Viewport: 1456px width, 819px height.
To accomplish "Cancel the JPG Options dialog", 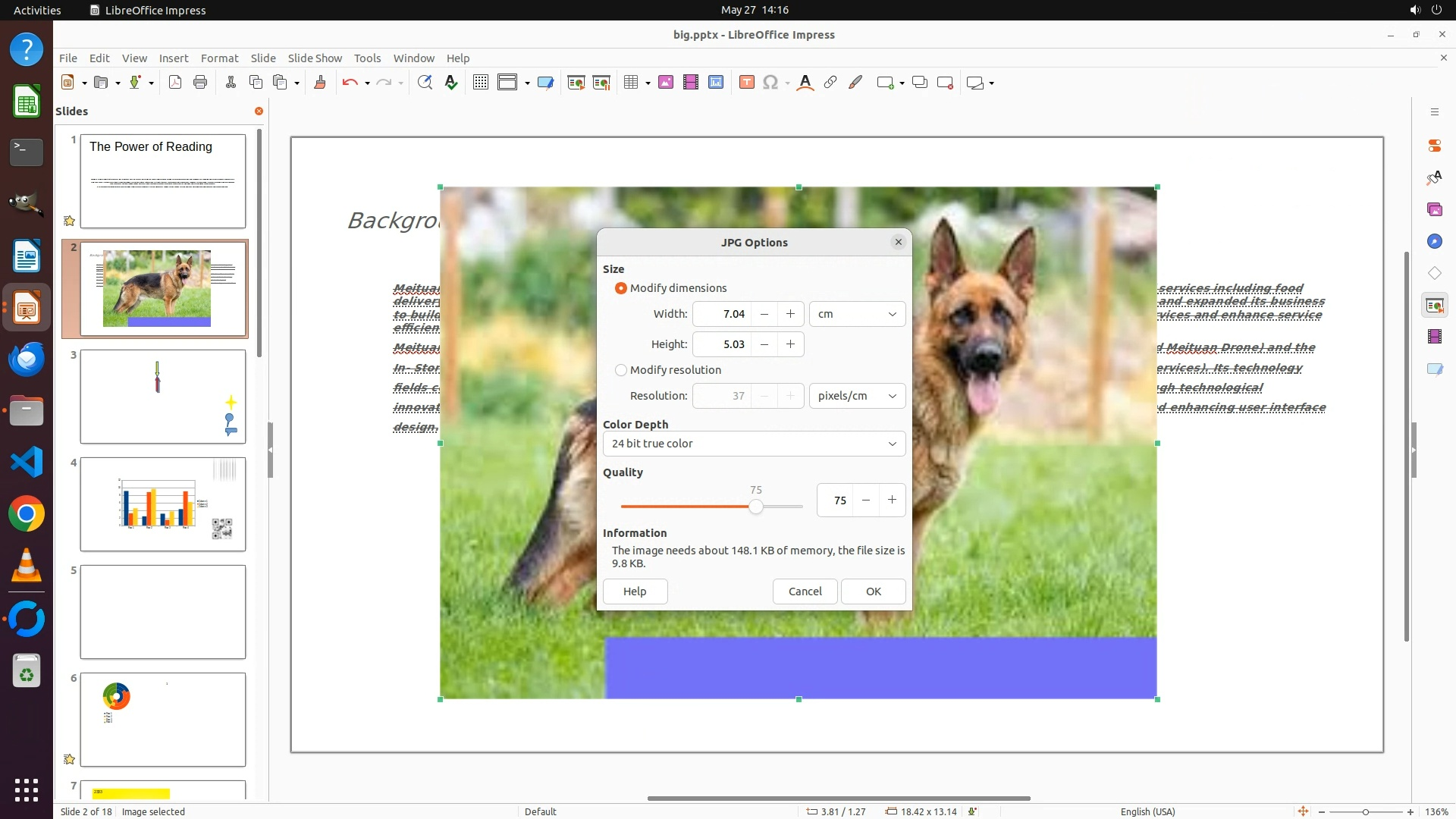I will click(805, 591).
